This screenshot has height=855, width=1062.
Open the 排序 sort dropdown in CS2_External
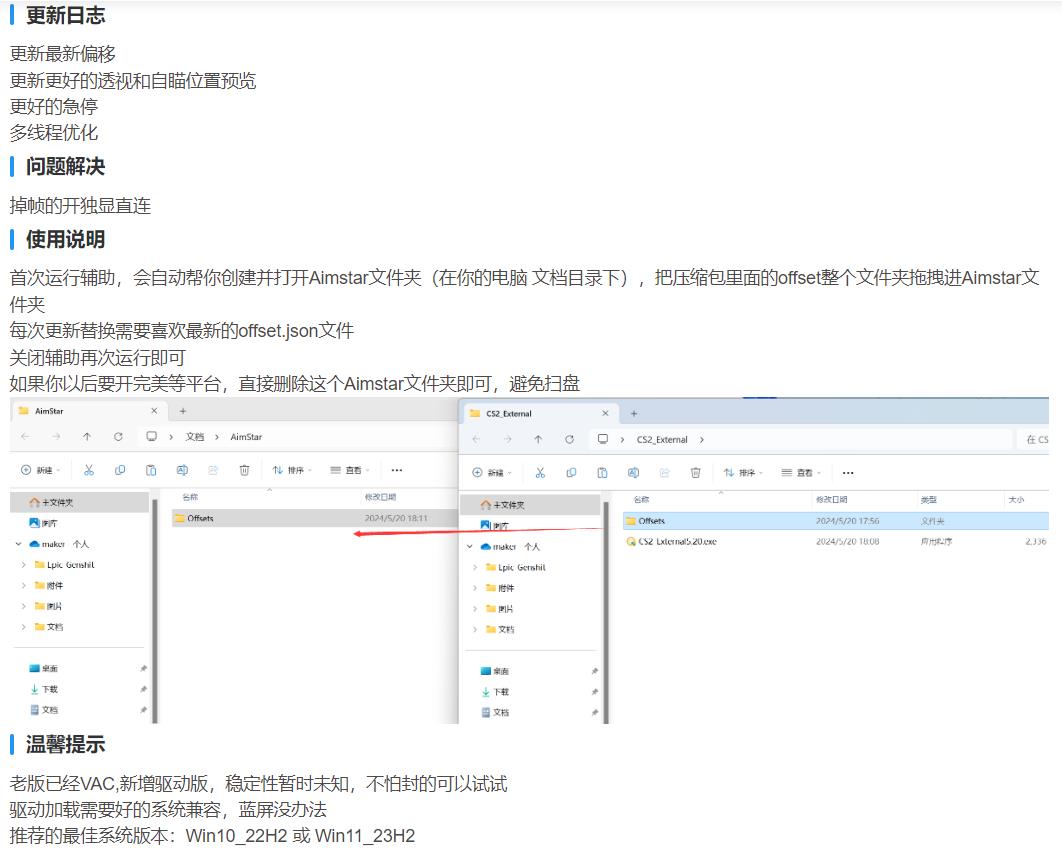pos(743,473)
